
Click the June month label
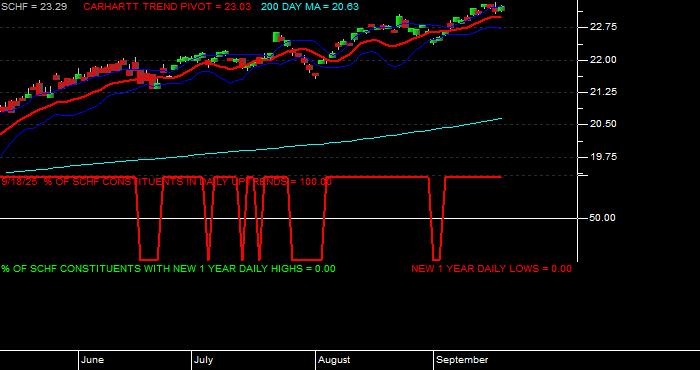pos(93,360)
